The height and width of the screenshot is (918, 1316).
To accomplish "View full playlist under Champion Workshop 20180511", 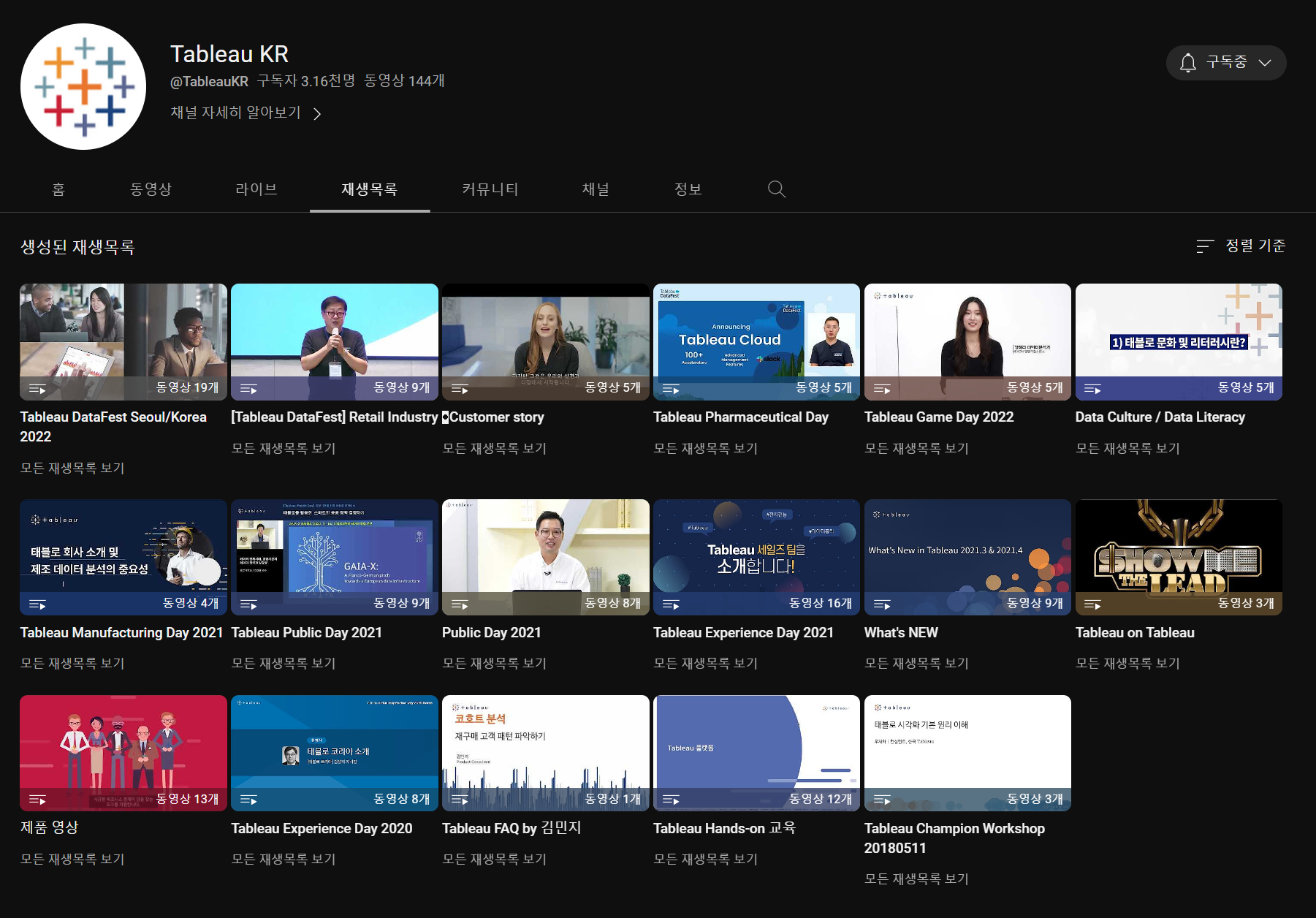I will [916, 879].
